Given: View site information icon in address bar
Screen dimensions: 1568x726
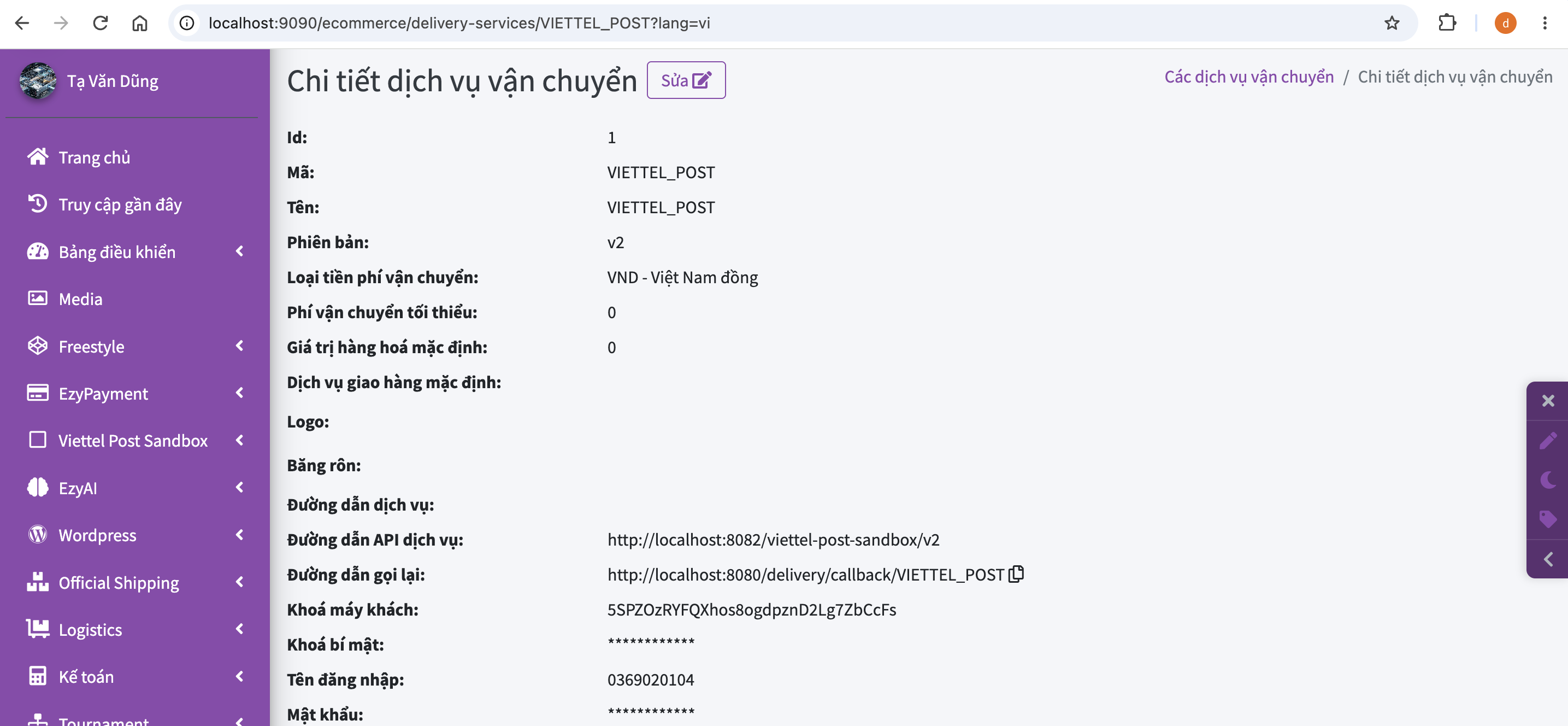Looking at the screenshot, I should pyautogui.click(x=187, y=23).
